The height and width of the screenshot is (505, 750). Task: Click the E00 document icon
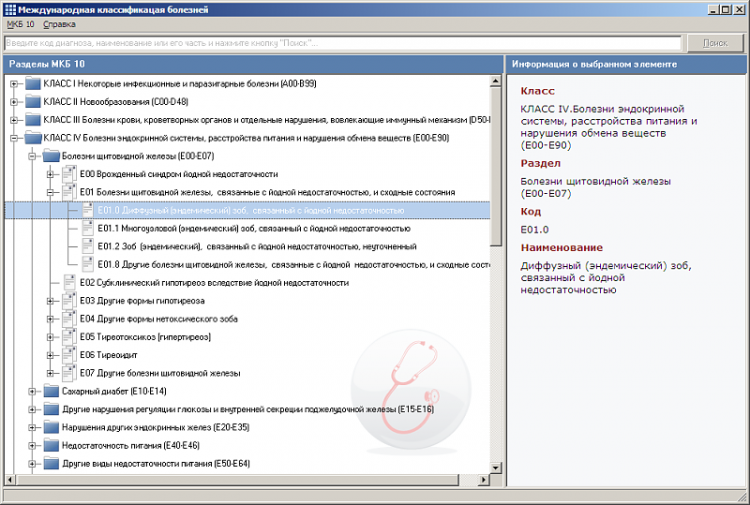point(69,174)
